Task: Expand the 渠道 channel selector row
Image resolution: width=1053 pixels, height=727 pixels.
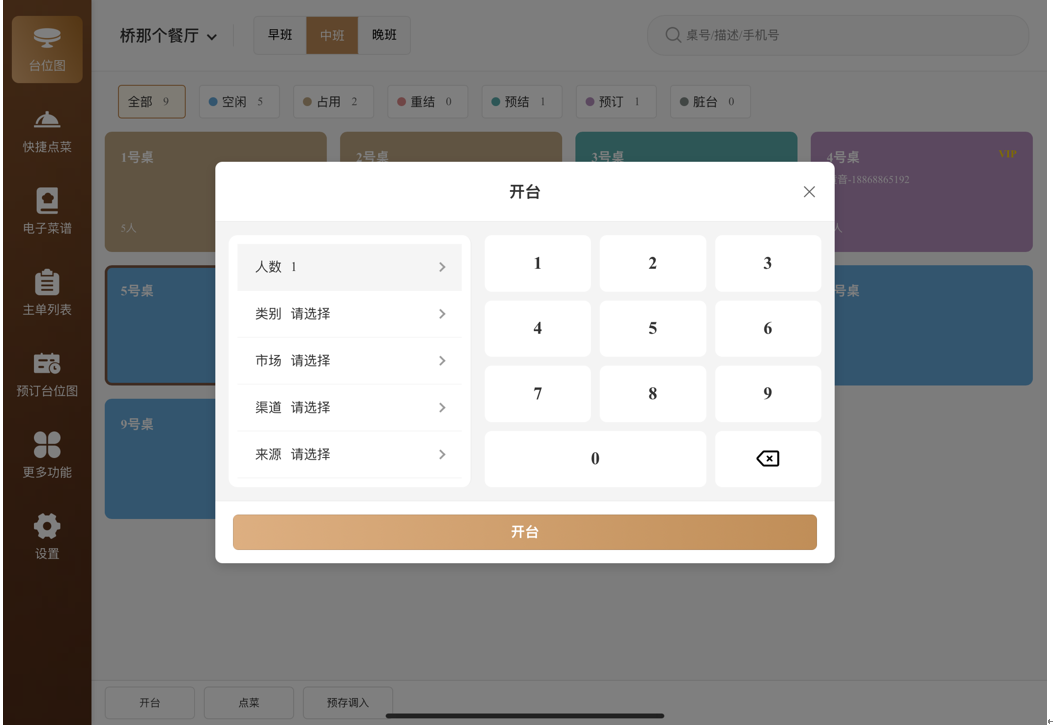Action: [x=349, y=408]
